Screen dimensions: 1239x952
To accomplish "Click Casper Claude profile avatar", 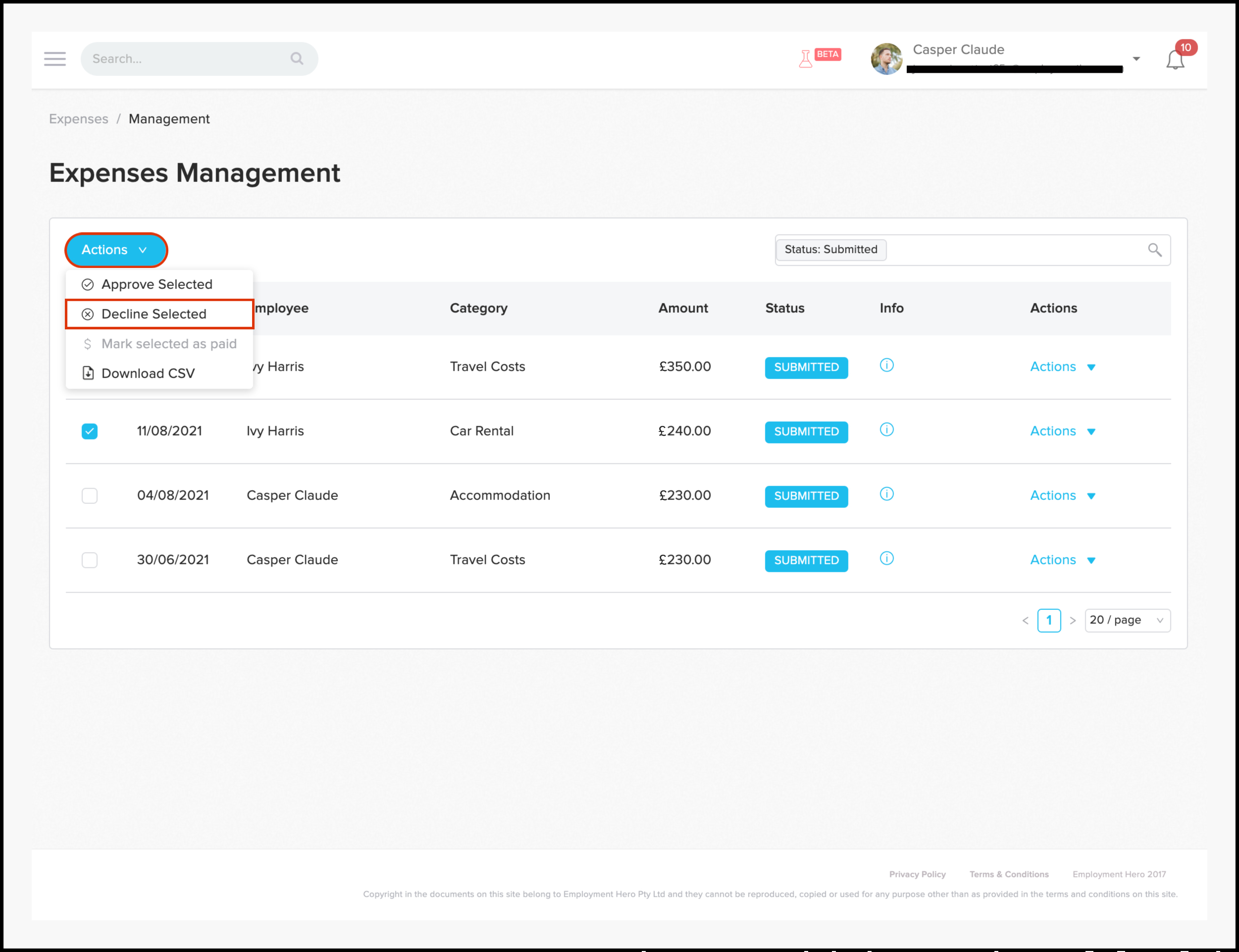I will point(886,59).
